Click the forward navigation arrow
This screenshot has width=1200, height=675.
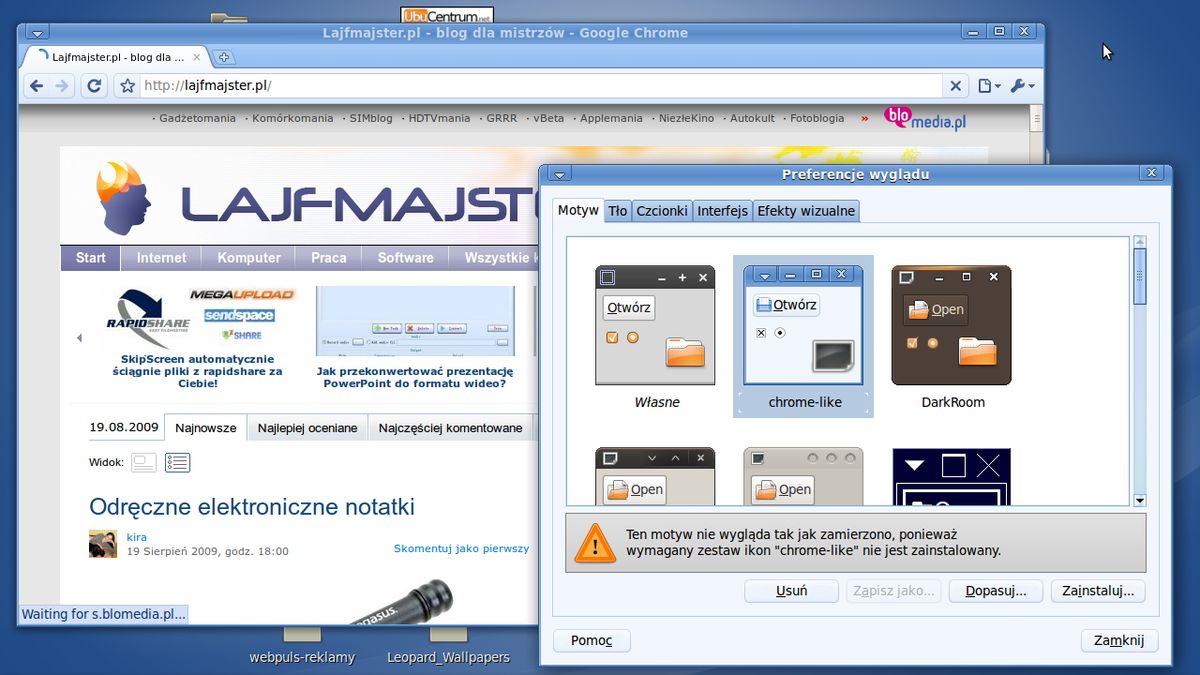[x=62, y=86]
